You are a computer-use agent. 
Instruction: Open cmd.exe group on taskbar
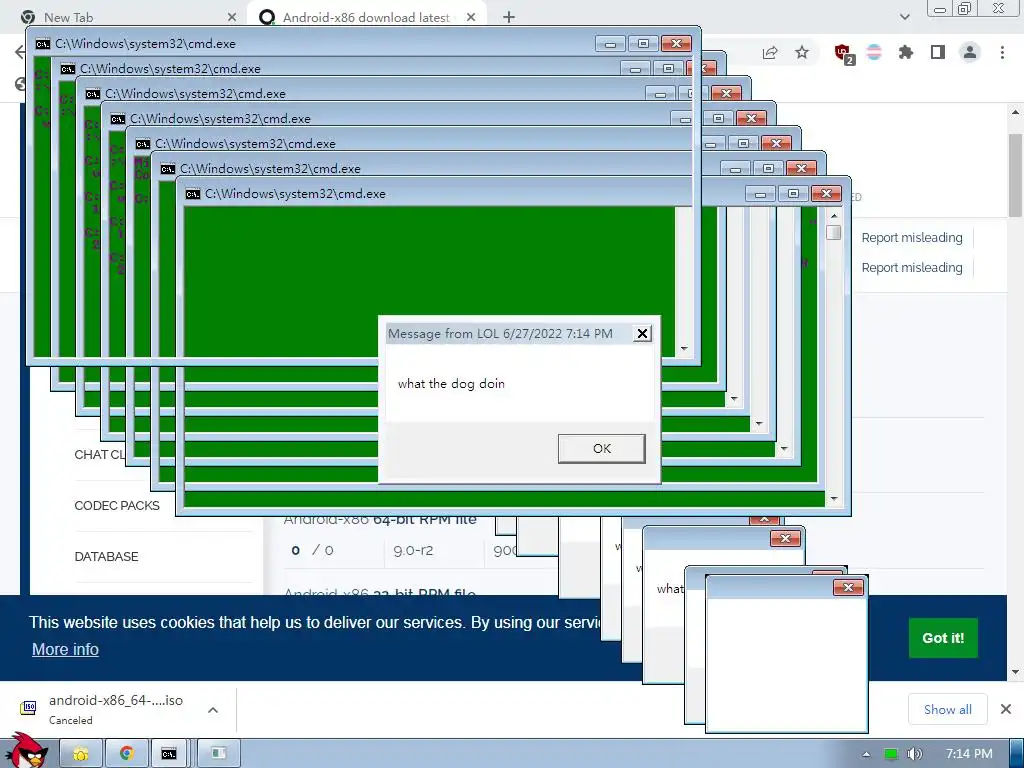tap(171, 754)
